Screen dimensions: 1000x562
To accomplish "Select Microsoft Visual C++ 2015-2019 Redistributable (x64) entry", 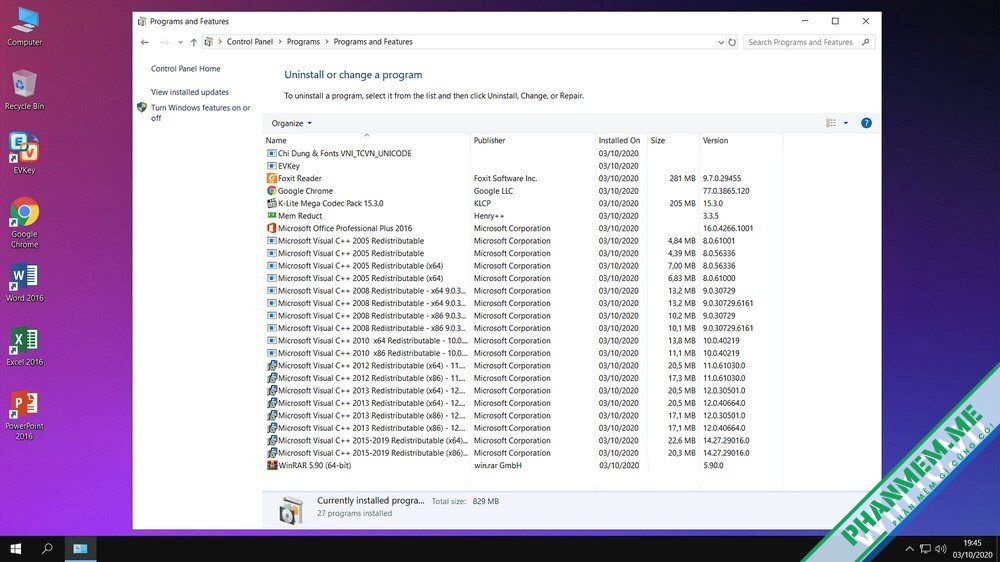I will [372, 440].
